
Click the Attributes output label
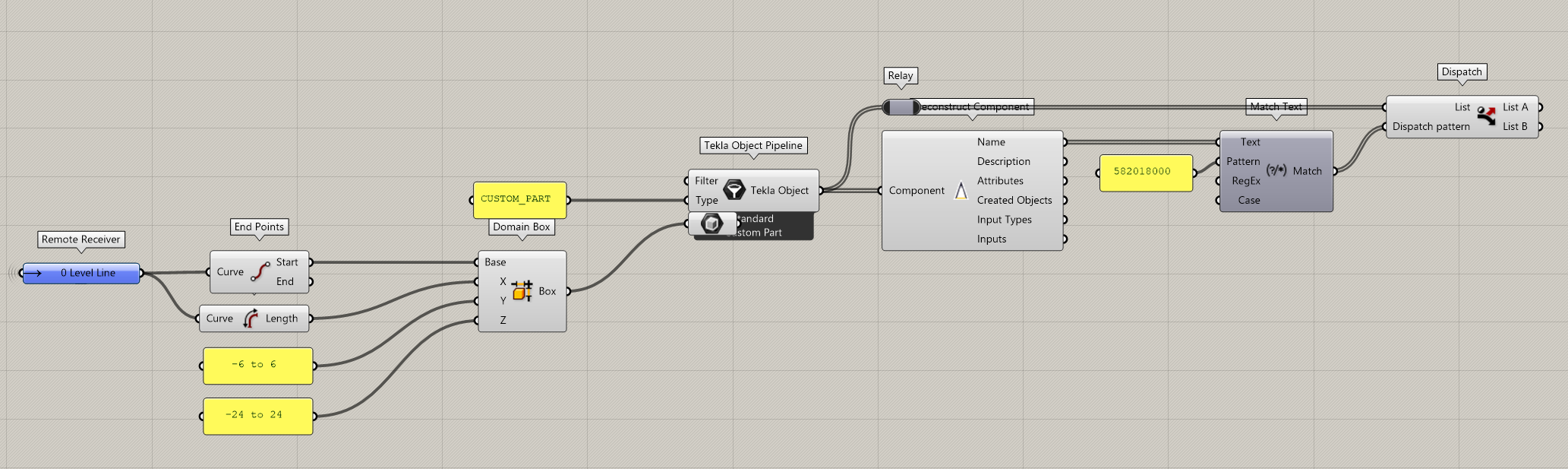coord(1000,181)
